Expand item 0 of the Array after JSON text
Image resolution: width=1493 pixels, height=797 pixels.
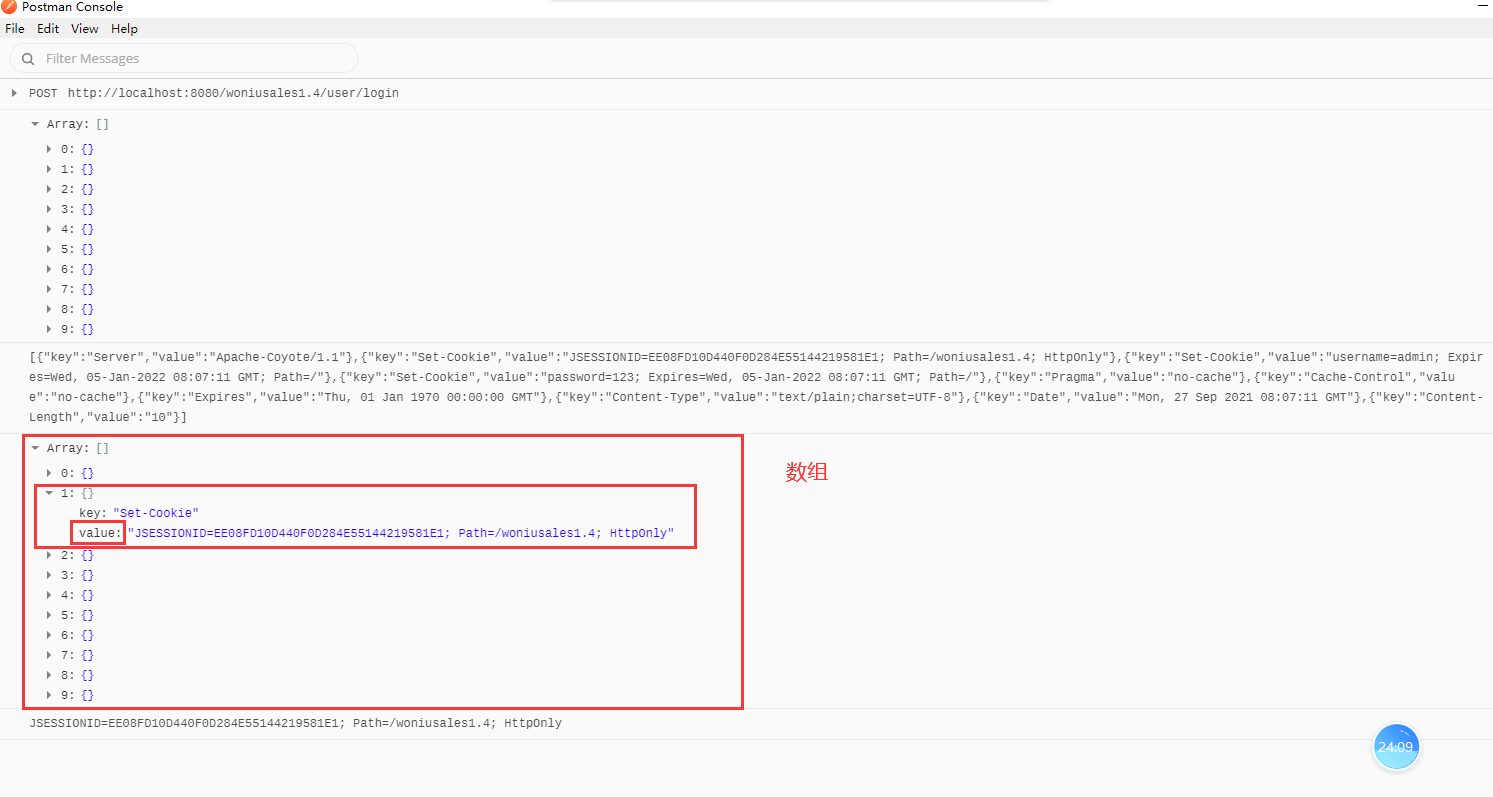49,473
